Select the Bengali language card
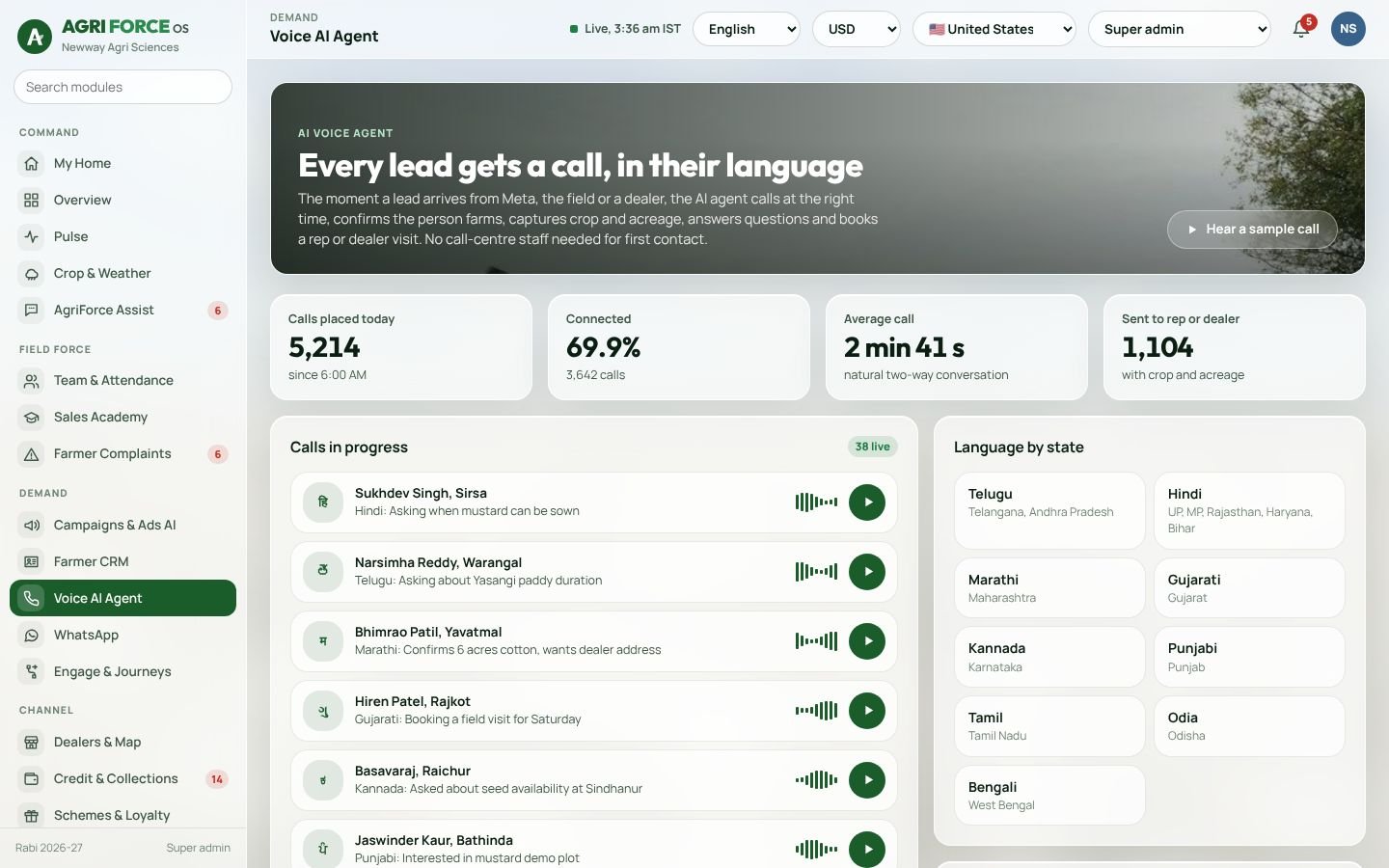The image size is (1389, 868). pos(1049,796)
